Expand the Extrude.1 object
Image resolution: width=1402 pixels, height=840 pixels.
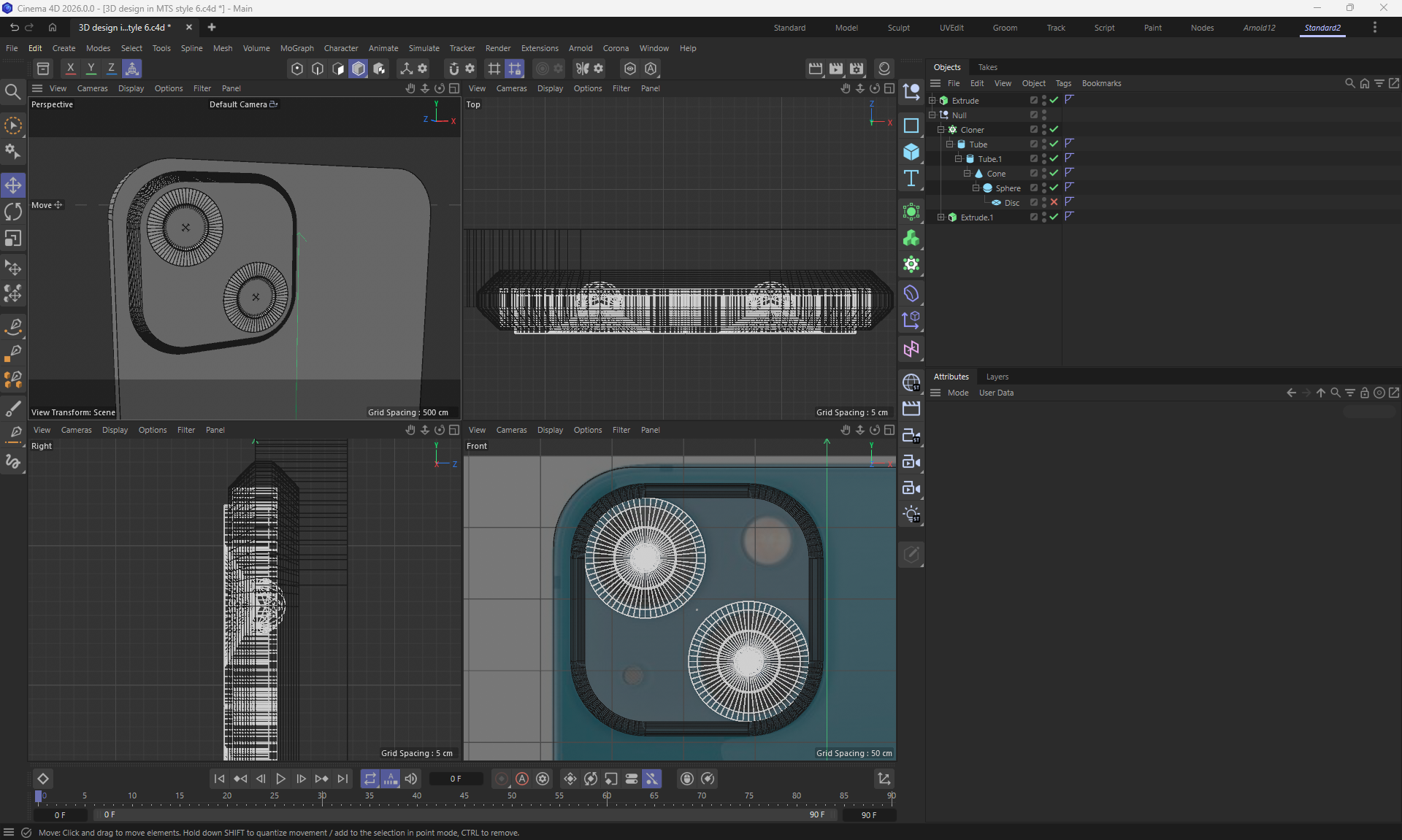[x=941, y=217]
